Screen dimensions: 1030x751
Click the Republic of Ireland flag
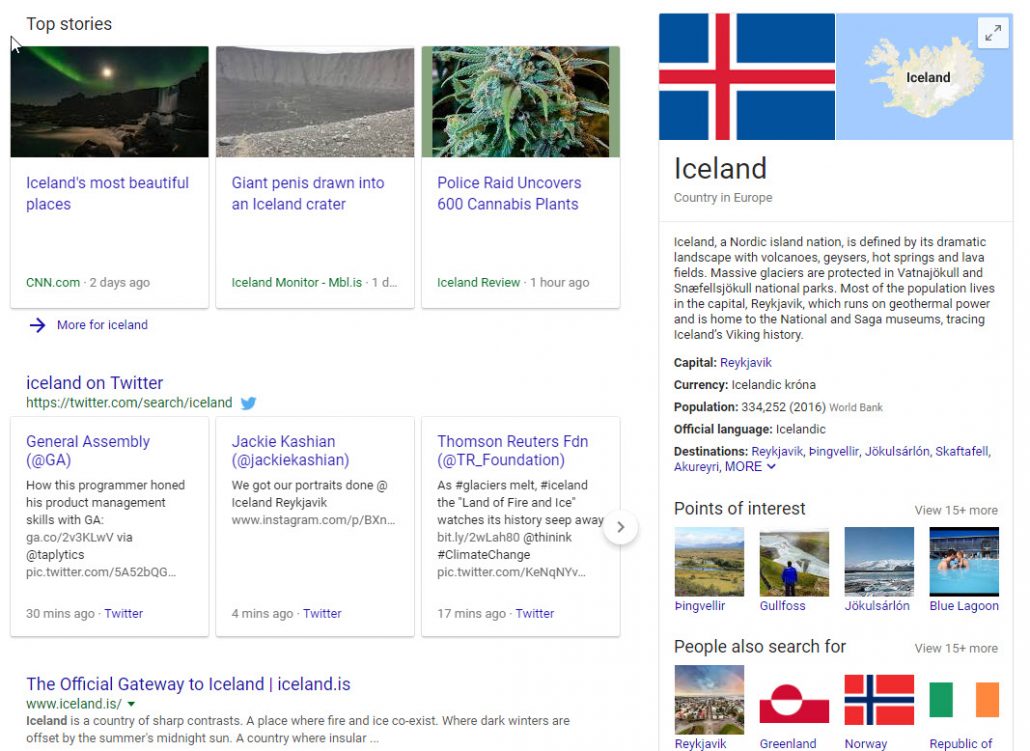(963, 699)
